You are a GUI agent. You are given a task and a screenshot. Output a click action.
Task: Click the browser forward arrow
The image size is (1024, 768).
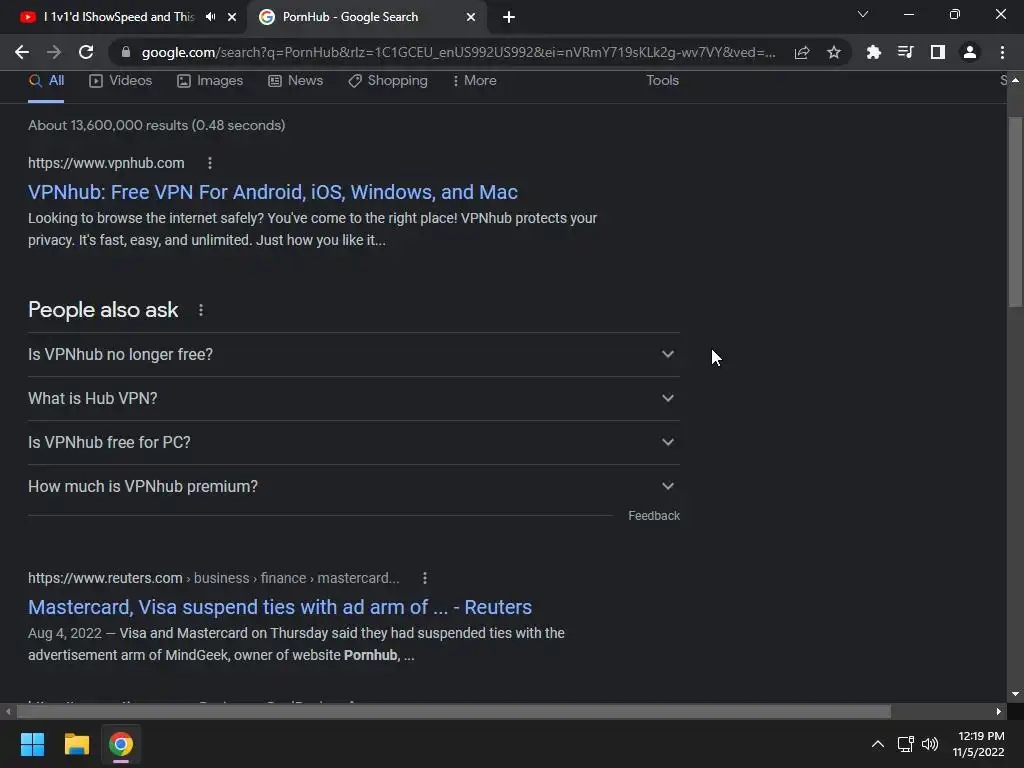(x=54, y=52)
